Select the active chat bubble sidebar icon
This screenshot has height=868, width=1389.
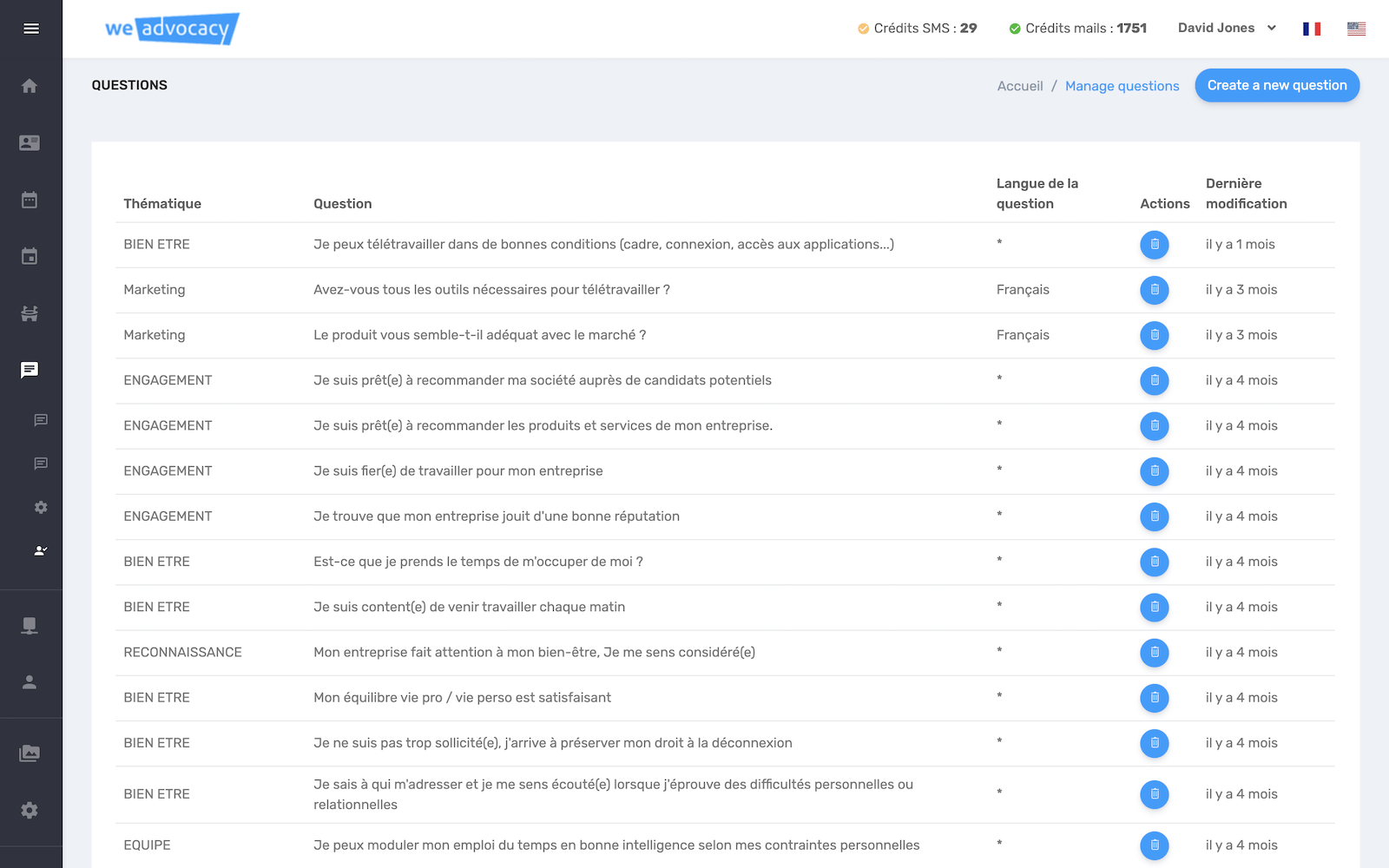coord(30,371)
